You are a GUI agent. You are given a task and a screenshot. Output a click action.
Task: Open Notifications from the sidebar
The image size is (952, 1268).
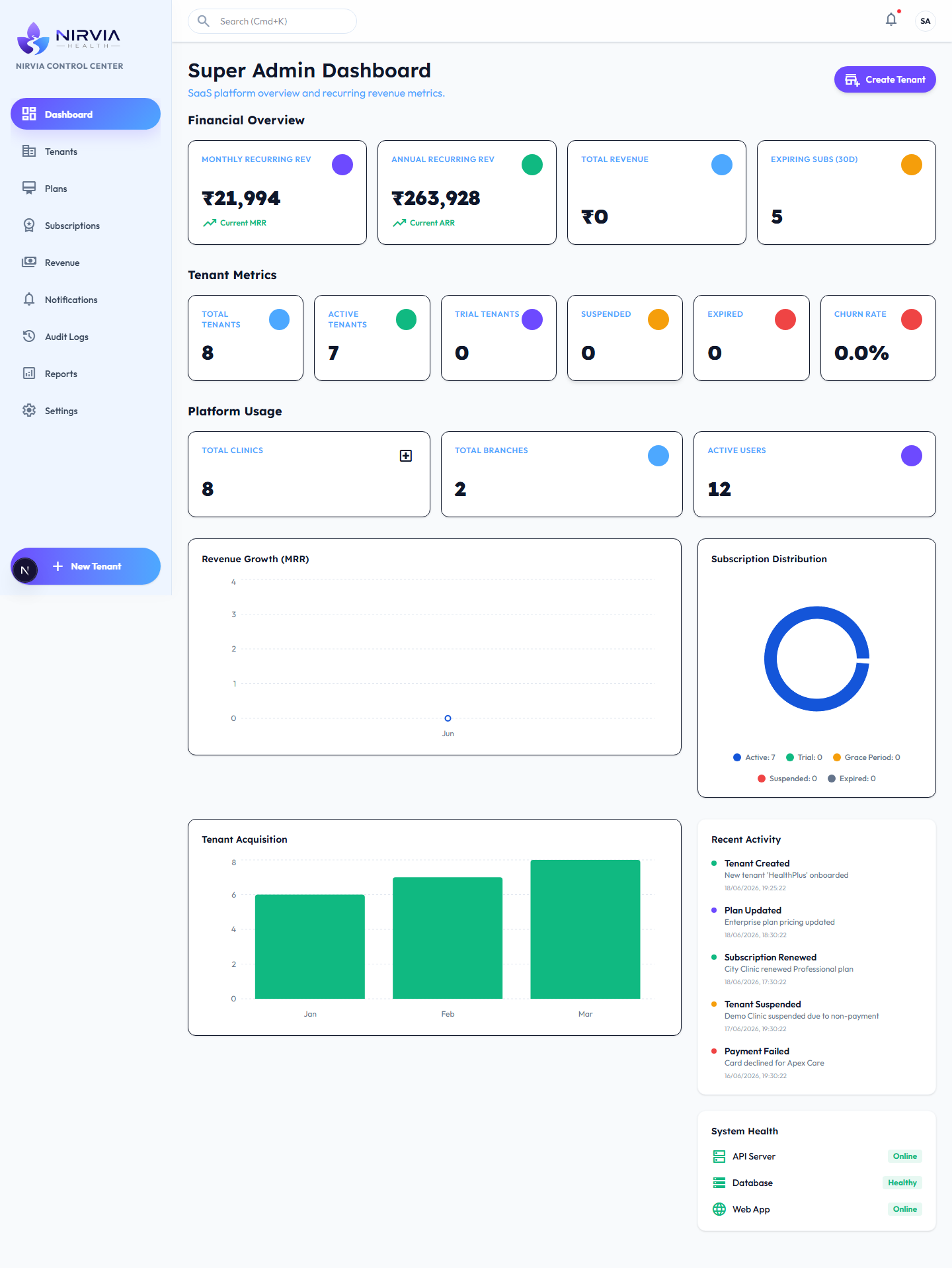(85, 299)
